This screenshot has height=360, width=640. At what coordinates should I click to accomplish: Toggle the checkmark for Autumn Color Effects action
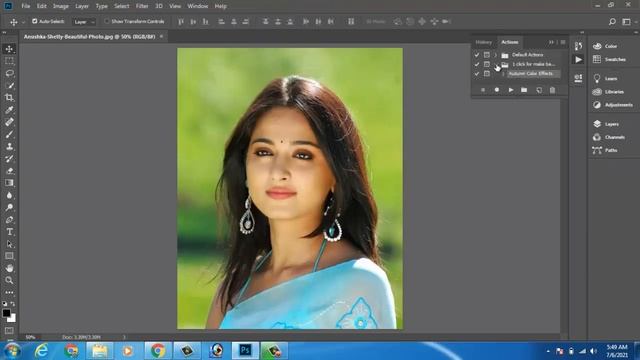477,73
